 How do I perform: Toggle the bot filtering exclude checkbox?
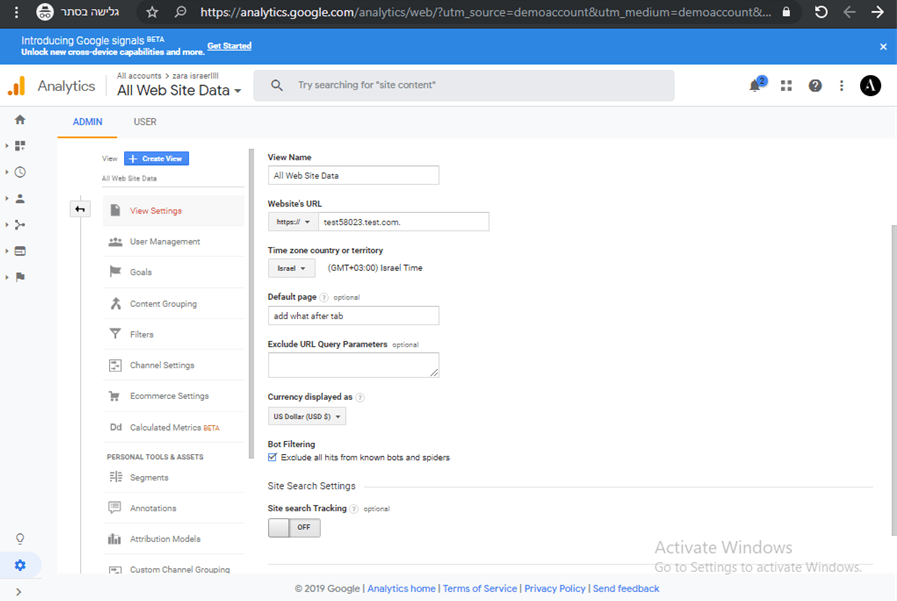tap(273, 458)
